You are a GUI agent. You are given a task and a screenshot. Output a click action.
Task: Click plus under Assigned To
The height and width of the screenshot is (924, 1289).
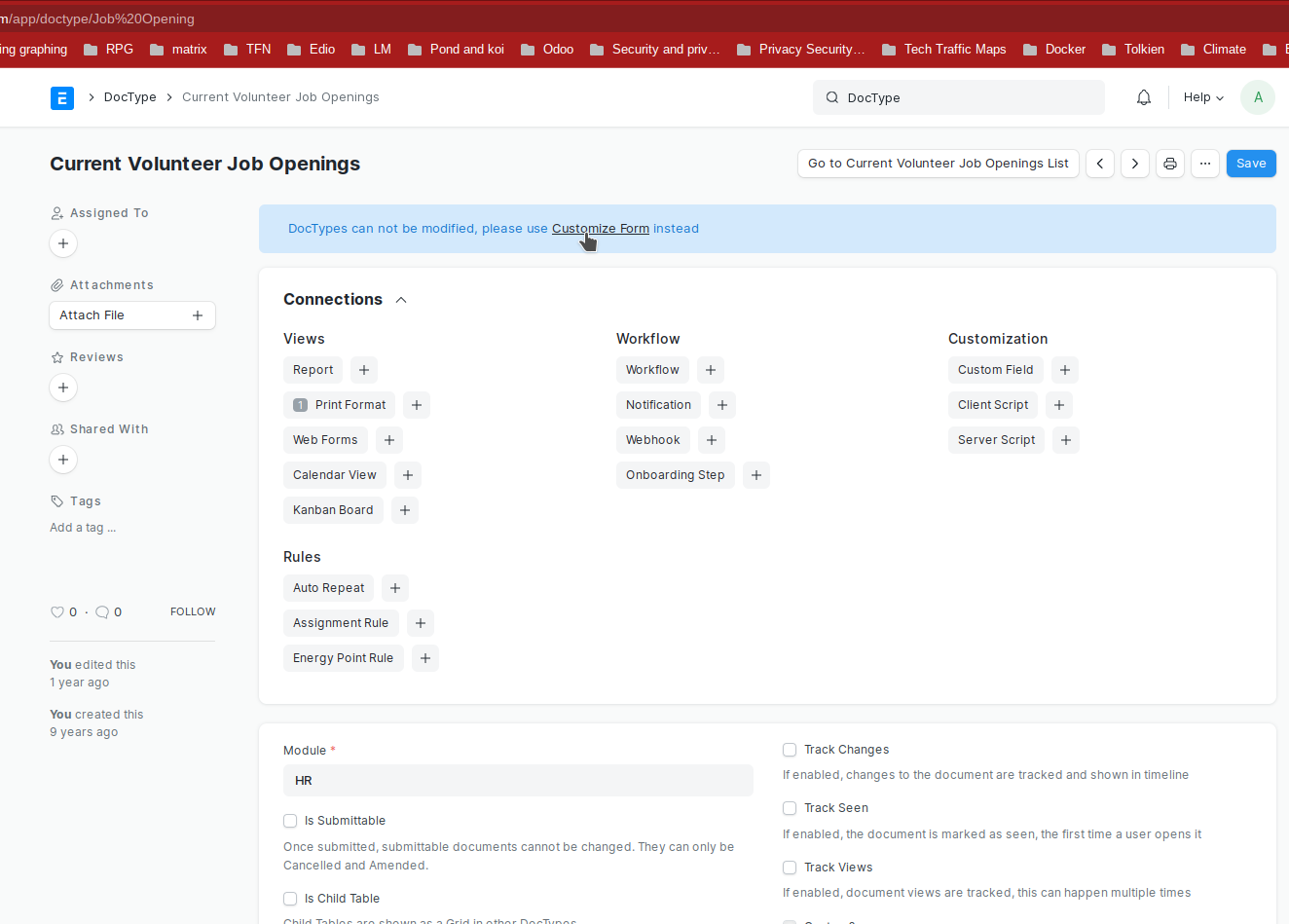tap(63, 243)
